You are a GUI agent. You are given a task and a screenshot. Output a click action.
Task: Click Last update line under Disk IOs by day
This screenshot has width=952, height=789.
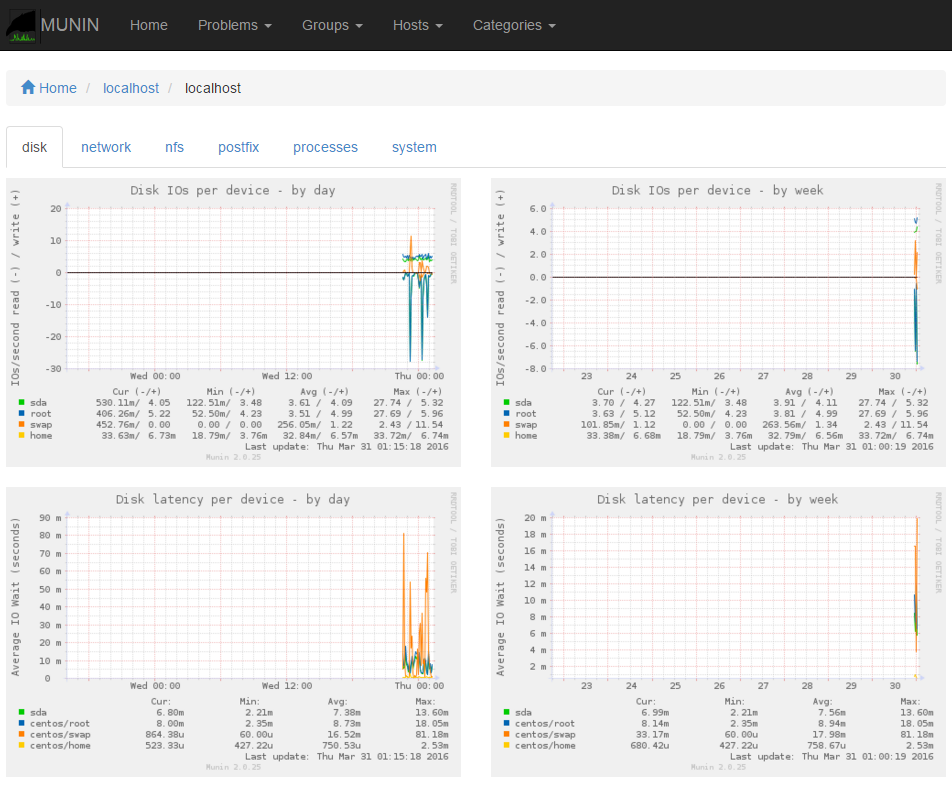(347, 447)
